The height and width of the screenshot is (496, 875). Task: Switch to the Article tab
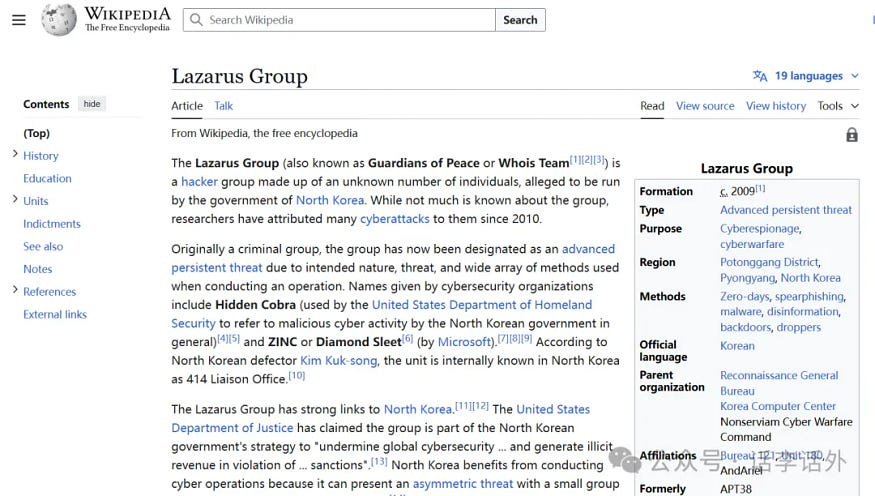coord(187,106)
